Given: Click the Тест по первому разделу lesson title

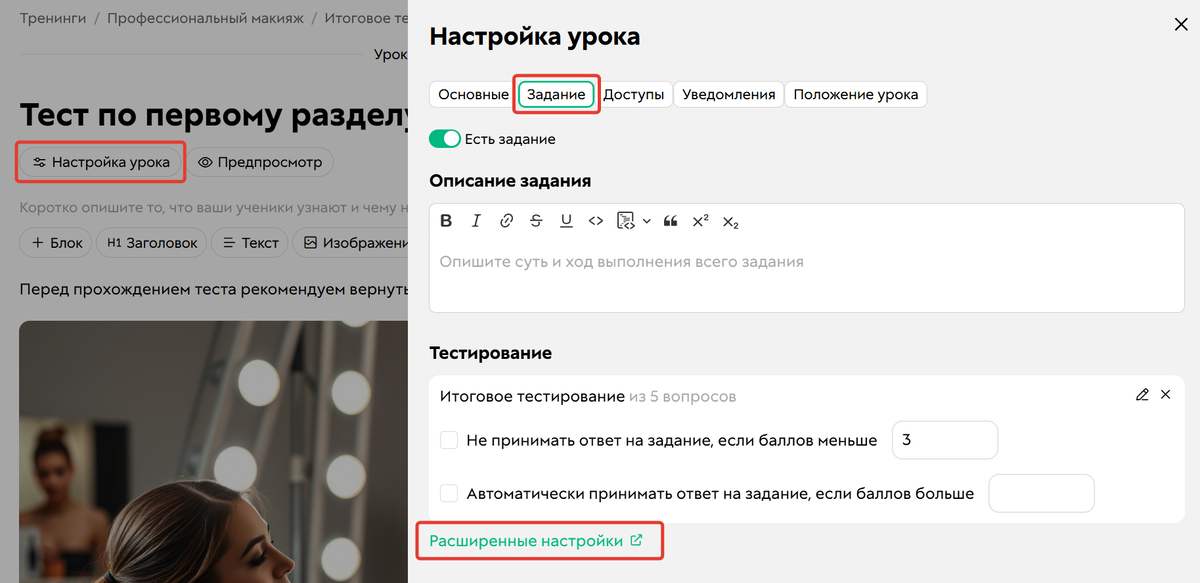Looking at the screenshot, I should tap(214, 115).
